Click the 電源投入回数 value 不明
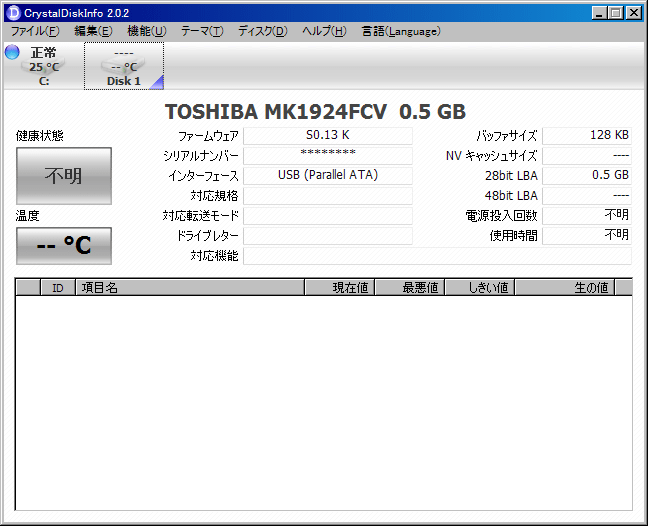 point(587,216)
